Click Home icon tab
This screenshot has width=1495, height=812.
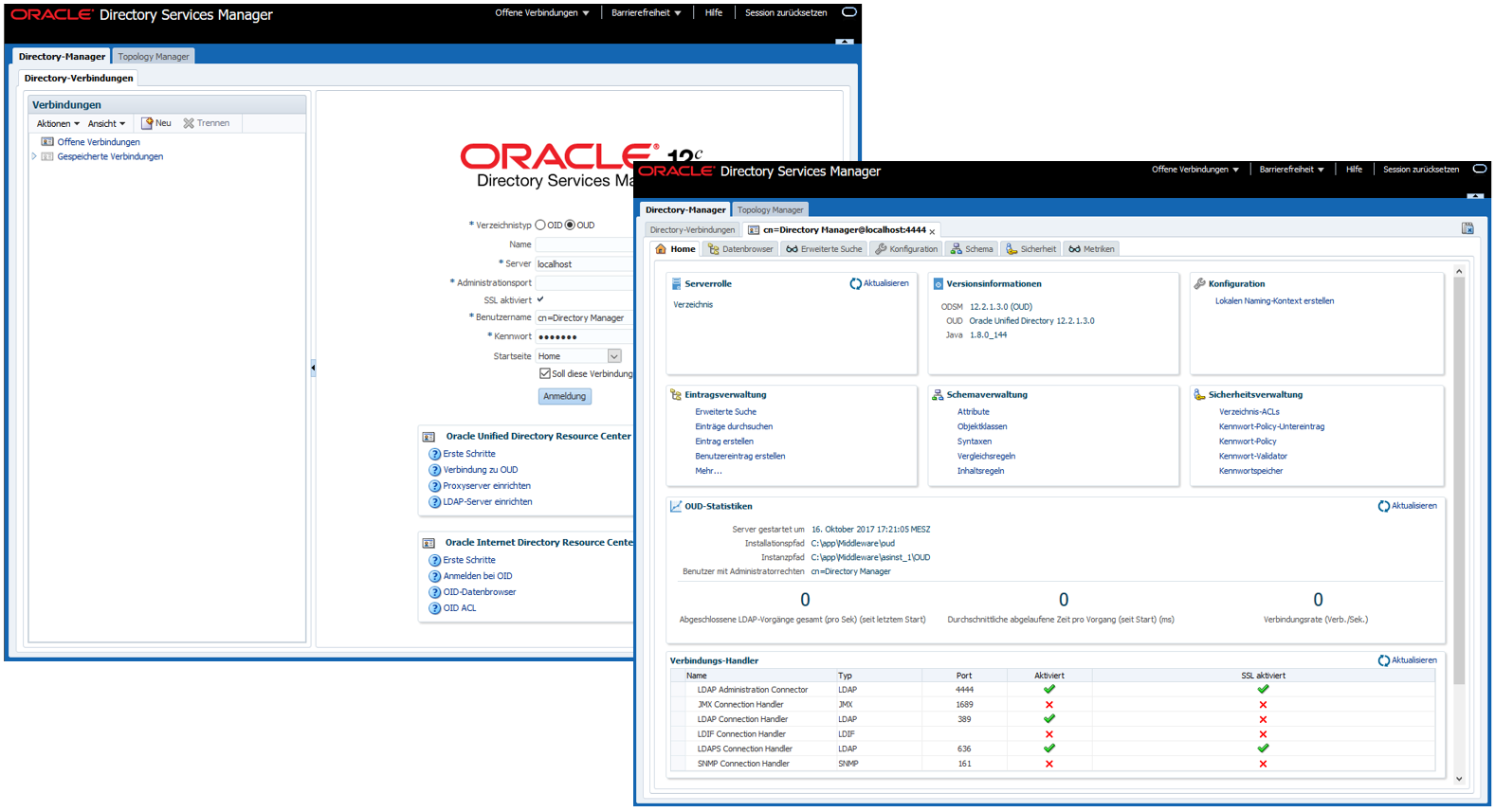tap(661, 249)
